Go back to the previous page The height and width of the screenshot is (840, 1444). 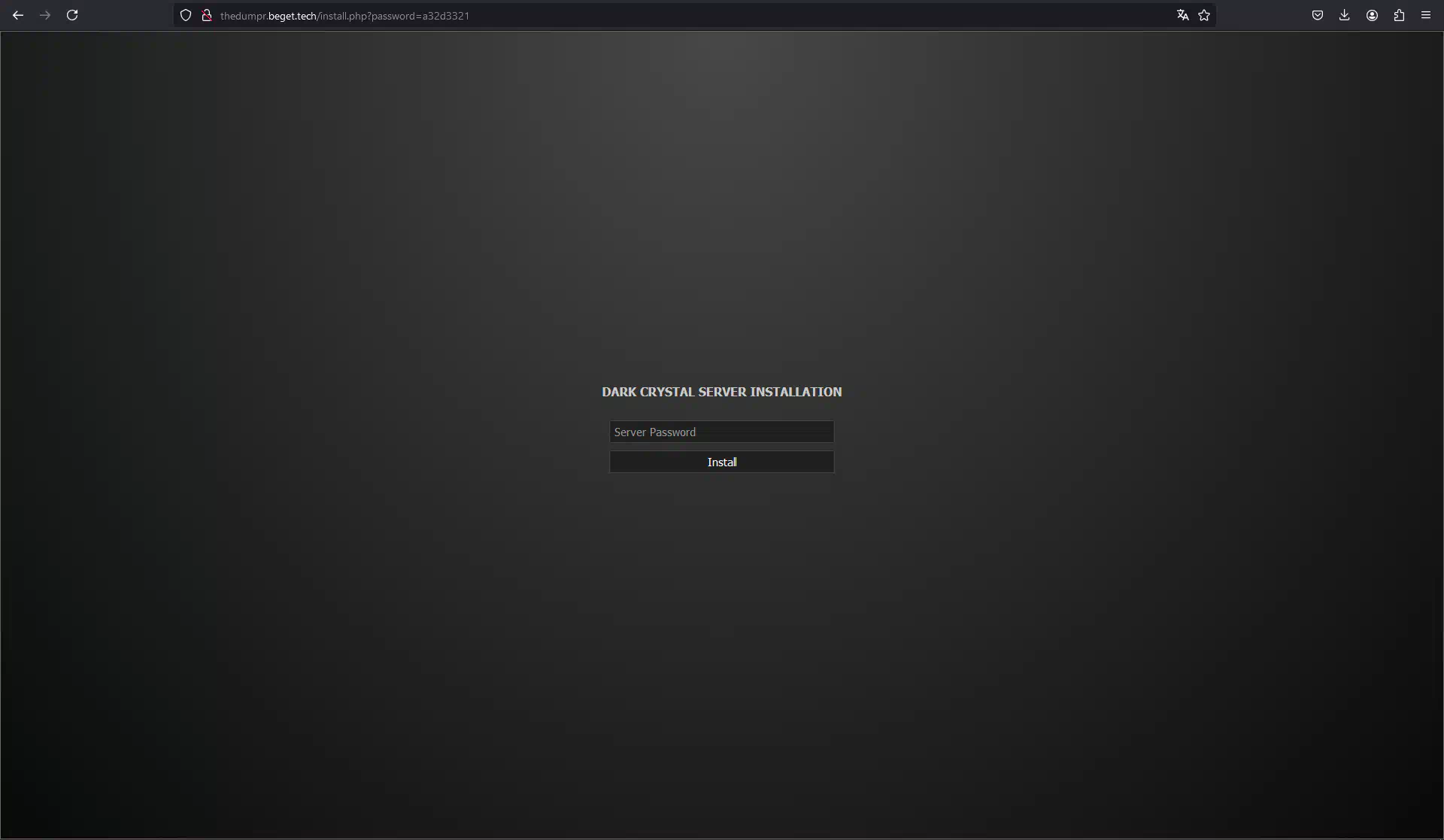coord(18,15)
